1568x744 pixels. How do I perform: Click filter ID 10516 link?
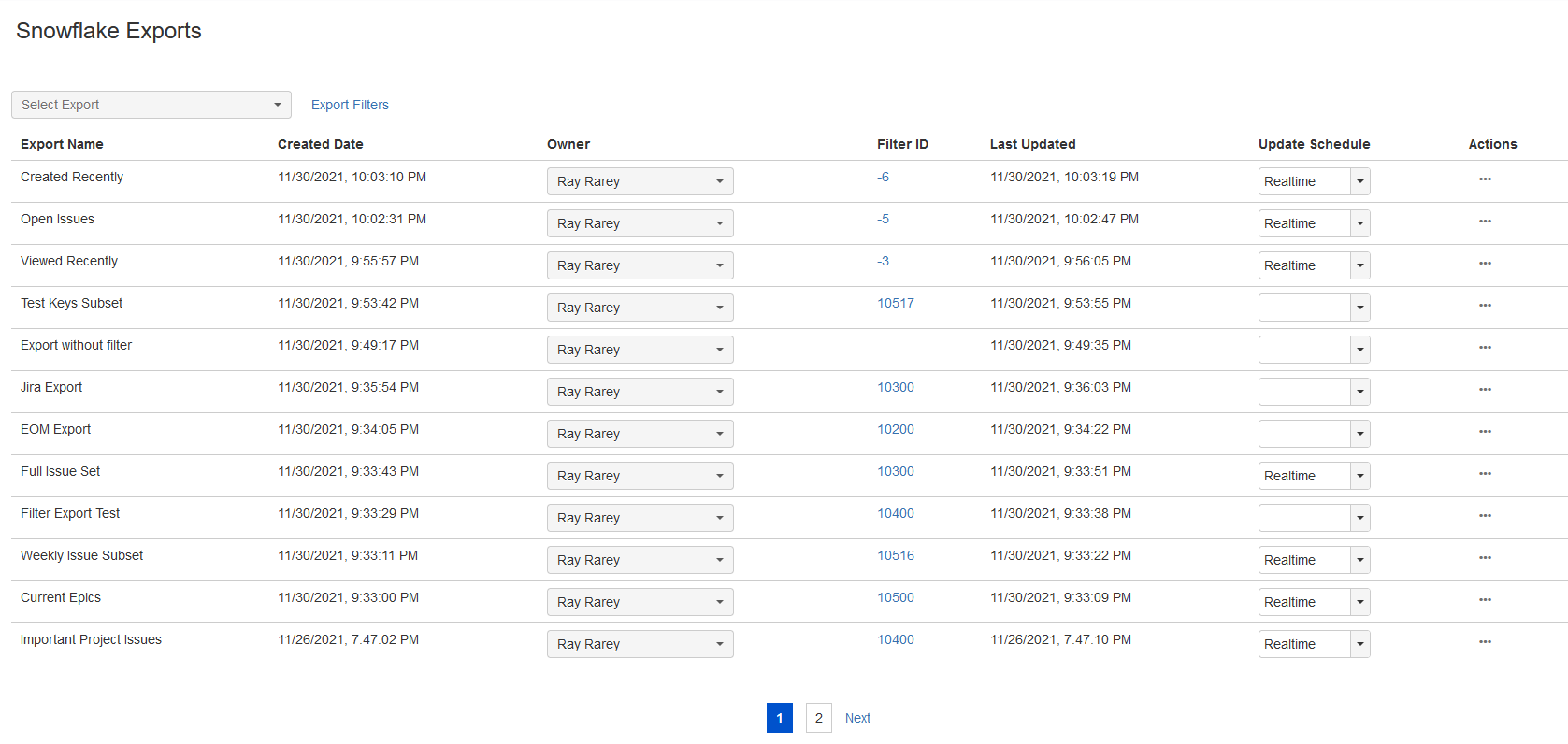point(895,555)
